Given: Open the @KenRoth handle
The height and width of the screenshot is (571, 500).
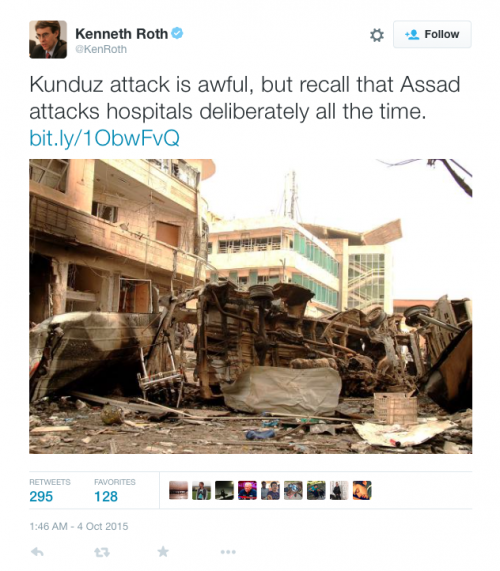Looking at the screenshot, I should tap(101, 49).
